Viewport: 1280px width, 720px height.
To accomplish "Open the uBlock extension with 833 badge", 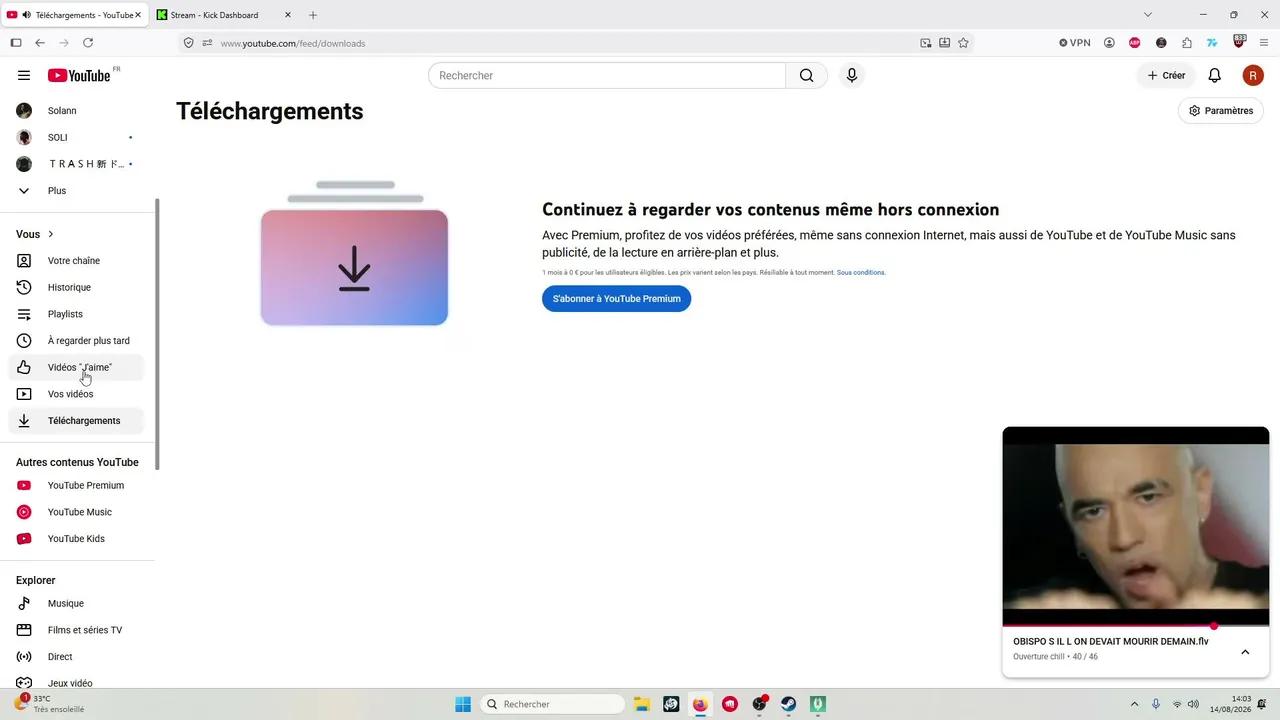I will point(1239,42).
